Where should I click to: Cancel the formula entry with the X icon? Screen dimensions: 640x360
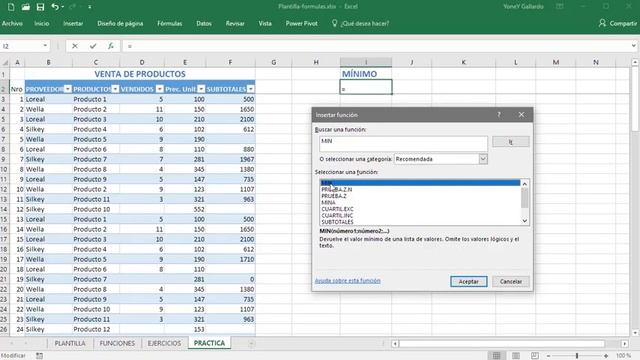click(75, 46)
